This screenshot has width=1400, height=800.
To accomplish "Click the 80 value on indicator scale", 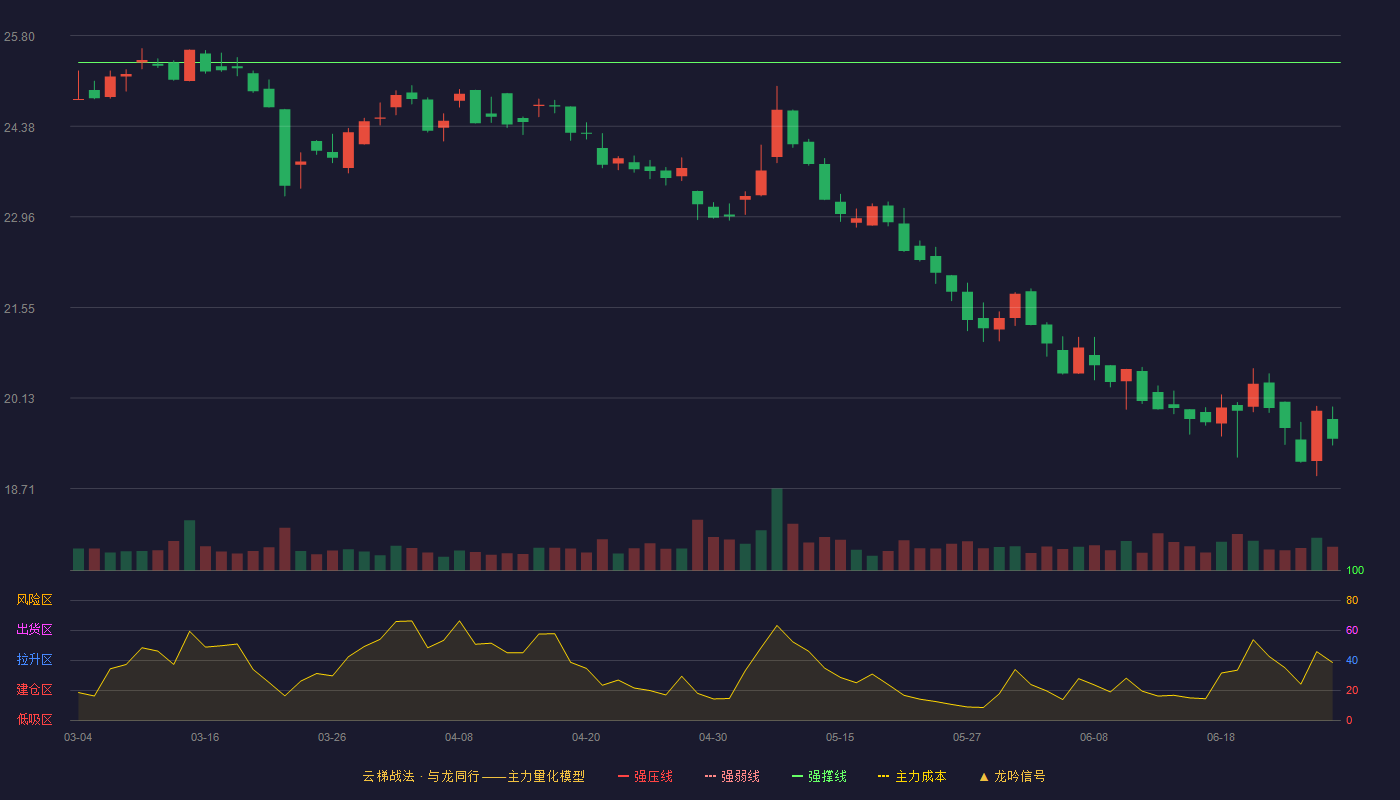I will (x=1352, y=600).
